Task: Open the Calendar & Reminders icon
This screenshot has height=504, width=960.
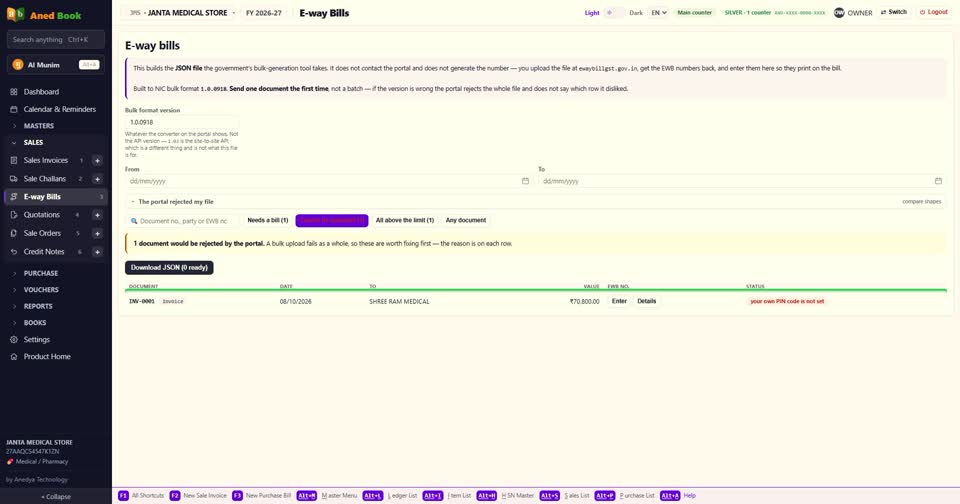Action: pyautogui.click(x=14, y=109)
